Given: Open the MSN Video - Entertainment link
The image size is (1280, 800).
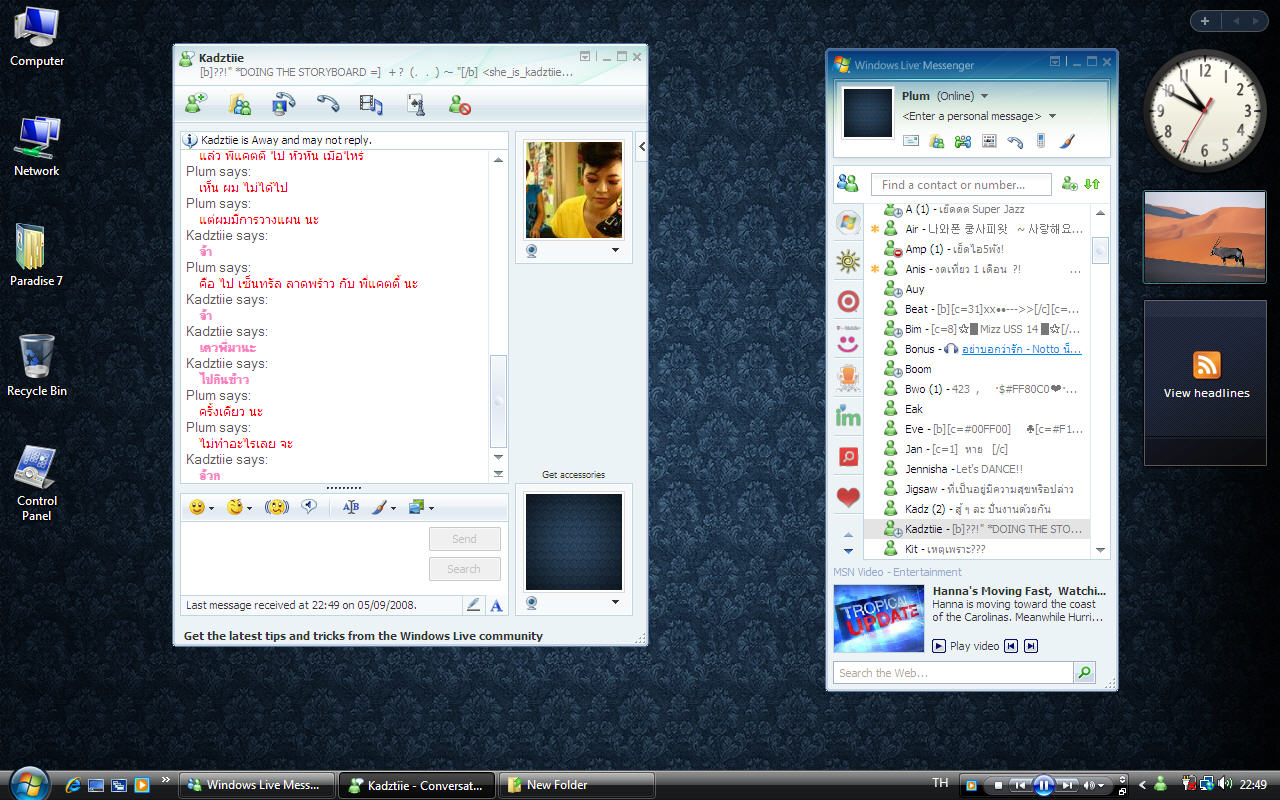Looking at the screenshot, I should tap(897, 572).
